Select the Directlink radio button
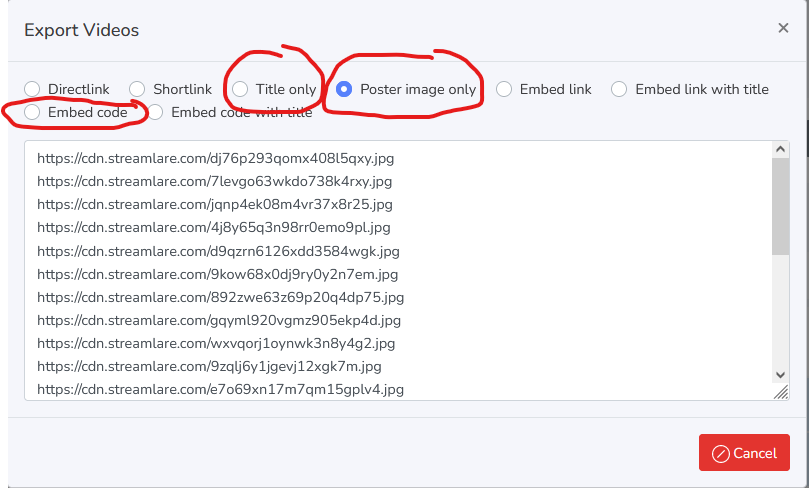The width and height of the screenshot is (809, 488). tap(33, 89)
